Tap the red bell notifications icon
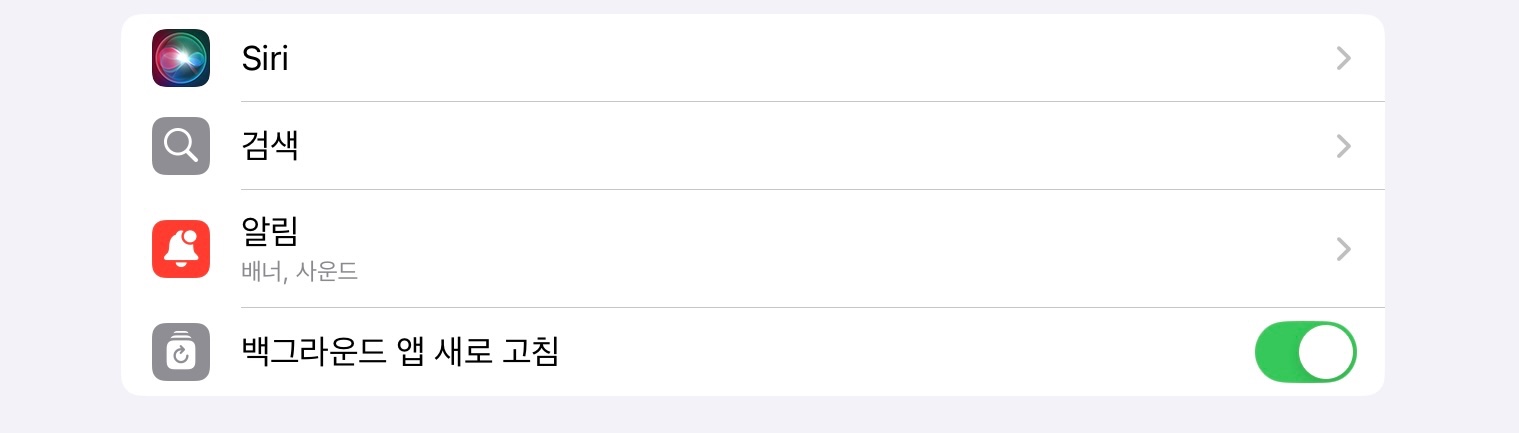The height and width of the screenshot is (433, 1519). tap(181, 248)
